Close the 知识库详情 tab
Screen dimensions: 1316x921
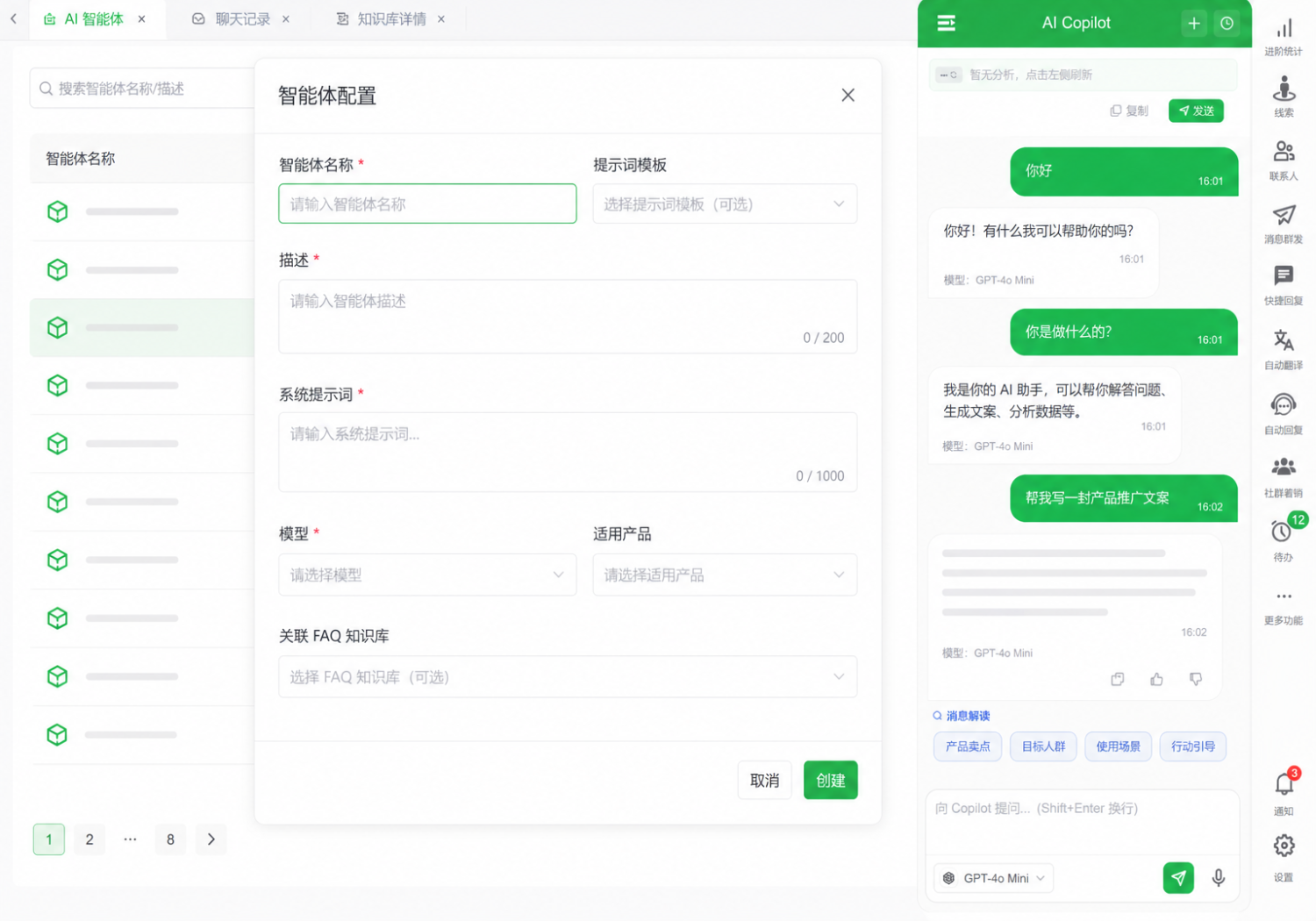tap(441, 18)
